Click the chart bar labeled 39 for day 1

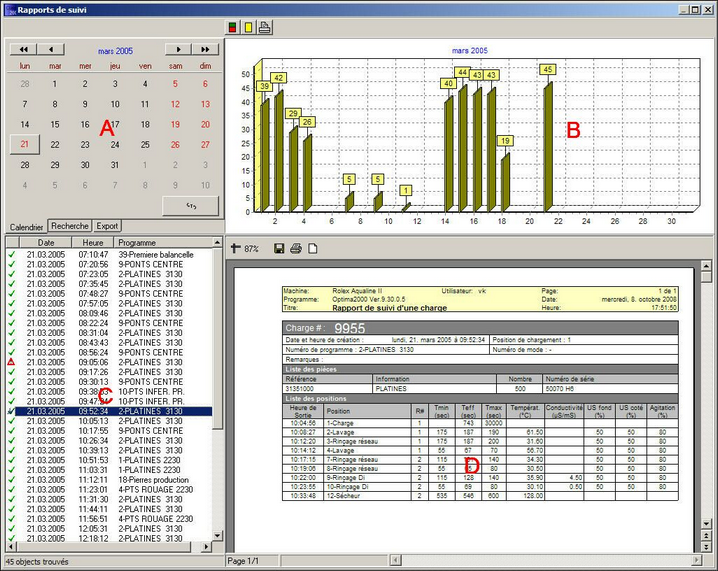click(265, 156)
